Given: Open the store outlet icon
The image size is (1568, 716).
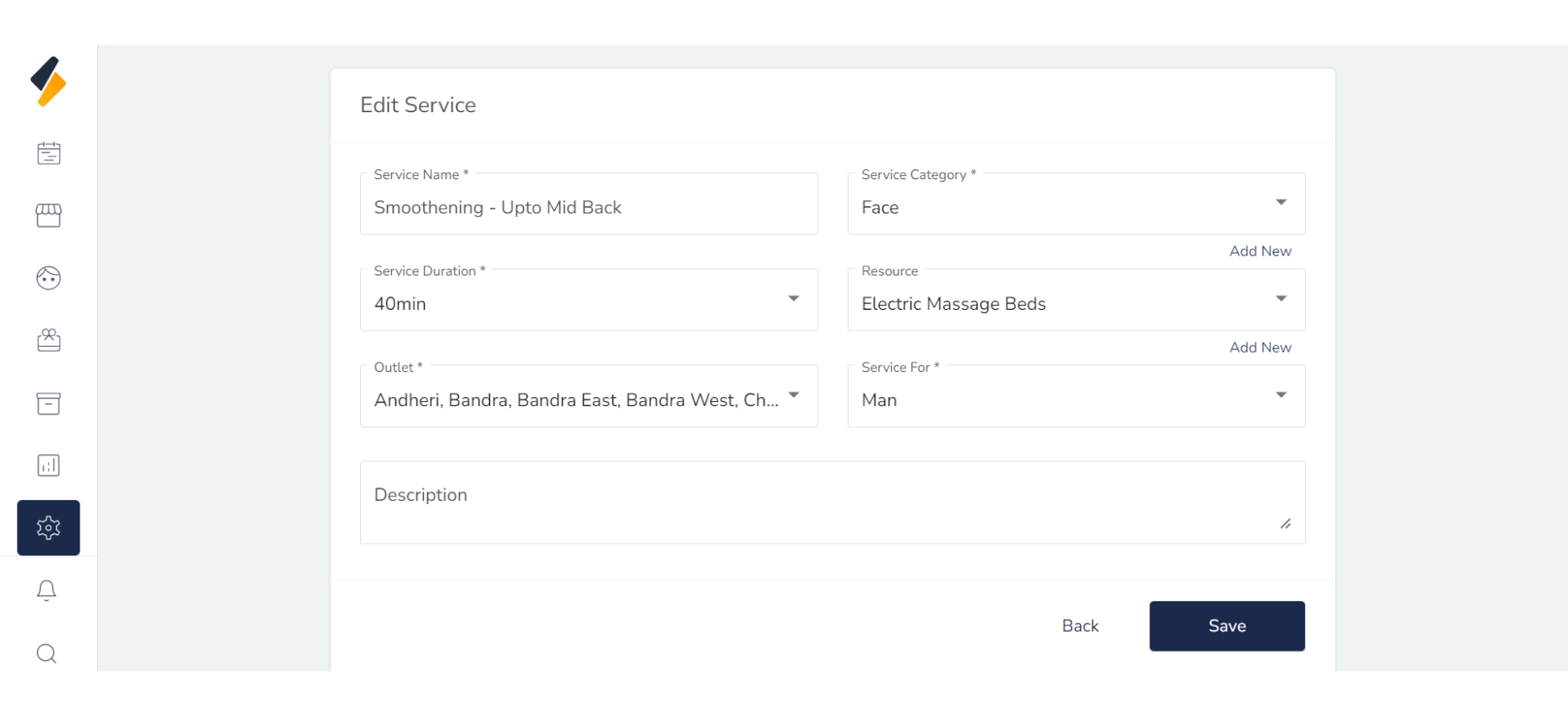Looking at the screenshot, I should click(49, 215).
